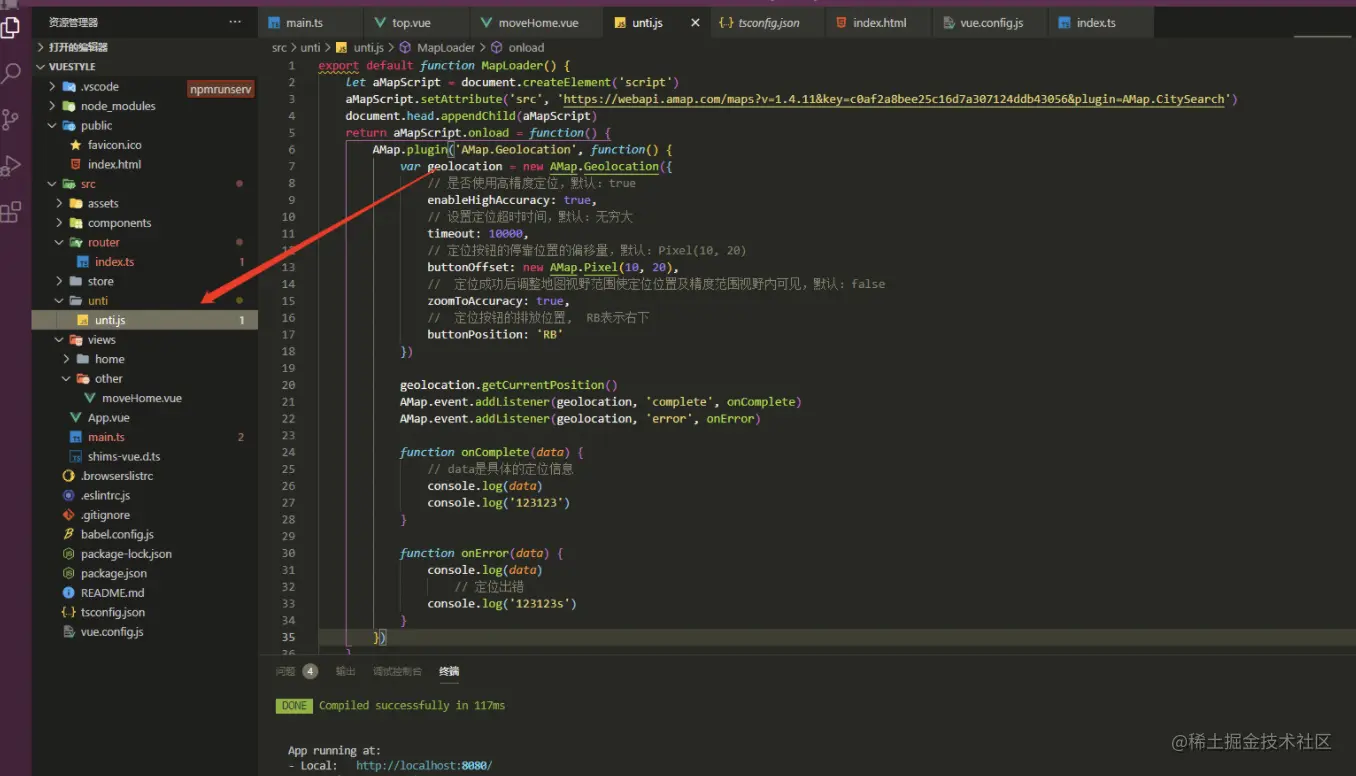Switch to the tsconfig.json tab
Screen dimensions: 1356x776
[x=762, y=22]
